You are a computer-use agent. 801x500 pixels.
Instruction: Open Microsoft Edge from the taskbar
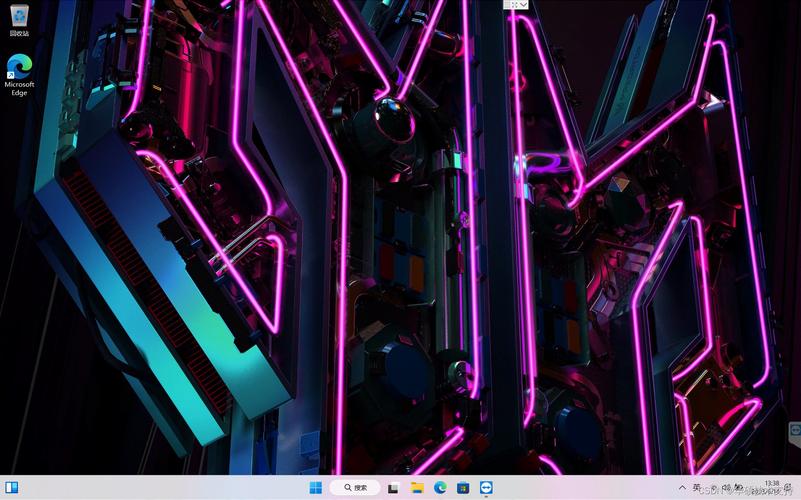(440, 488)
